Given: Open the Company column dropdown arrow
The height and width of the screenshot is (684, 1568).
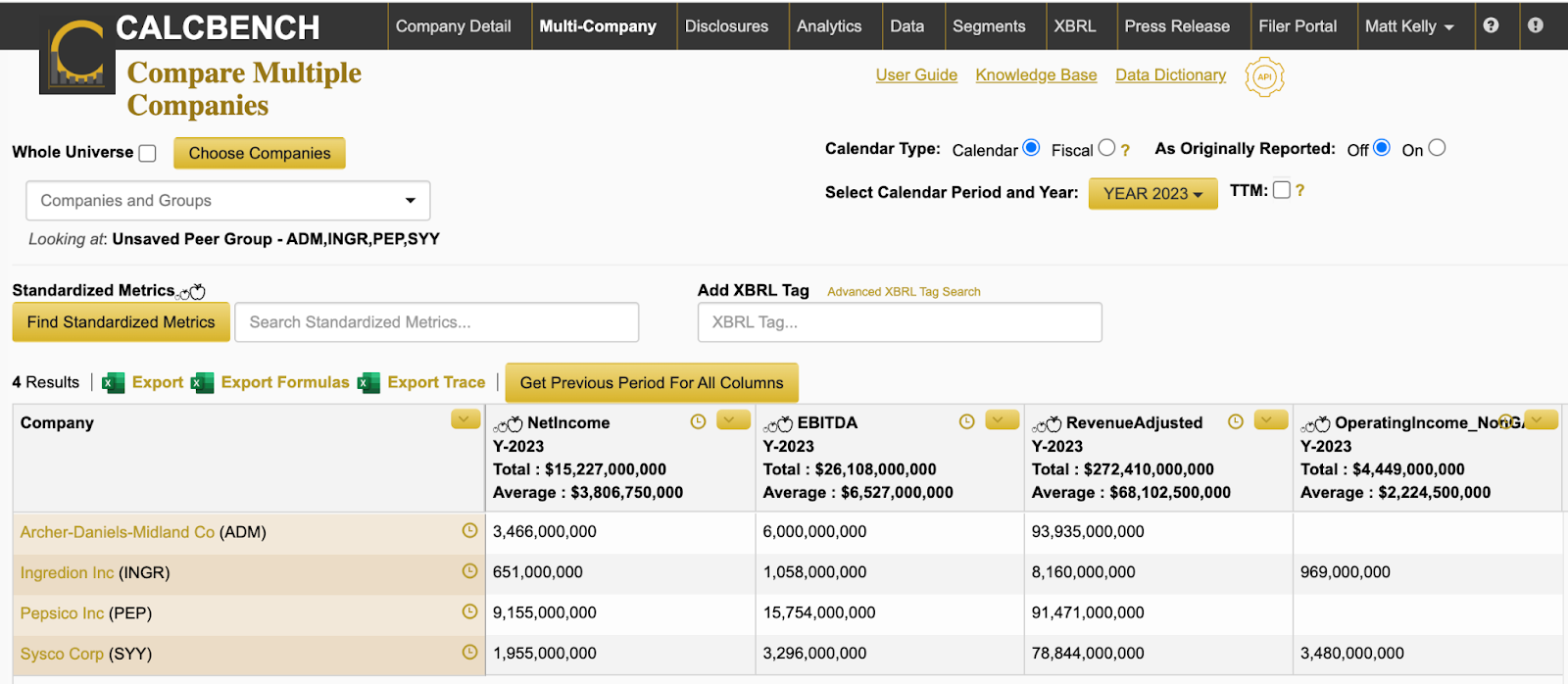Looking at the screenshot, I should tap(465, 420).
